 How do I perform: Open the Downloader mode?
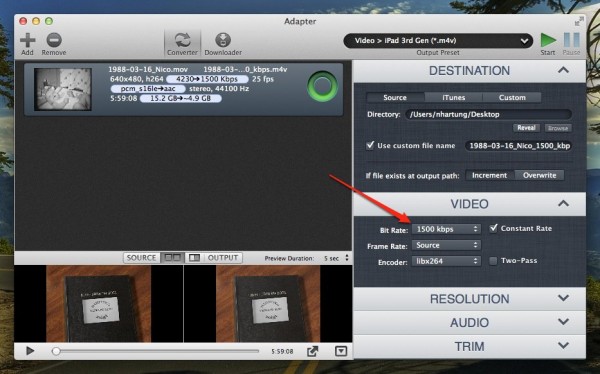[223, 43]
